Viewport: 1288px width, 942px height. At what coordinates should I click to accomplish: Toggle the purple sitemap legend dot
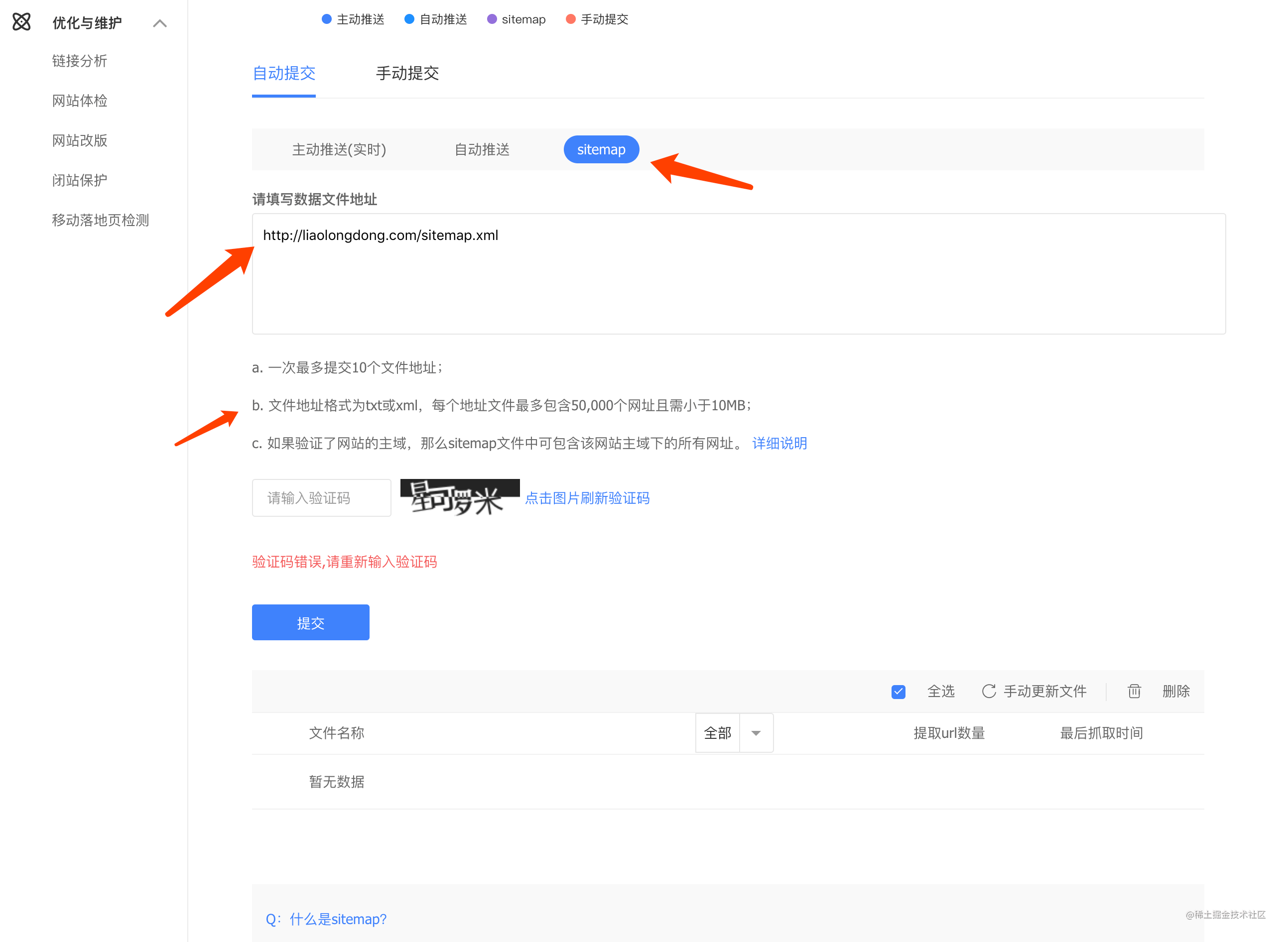492,19
